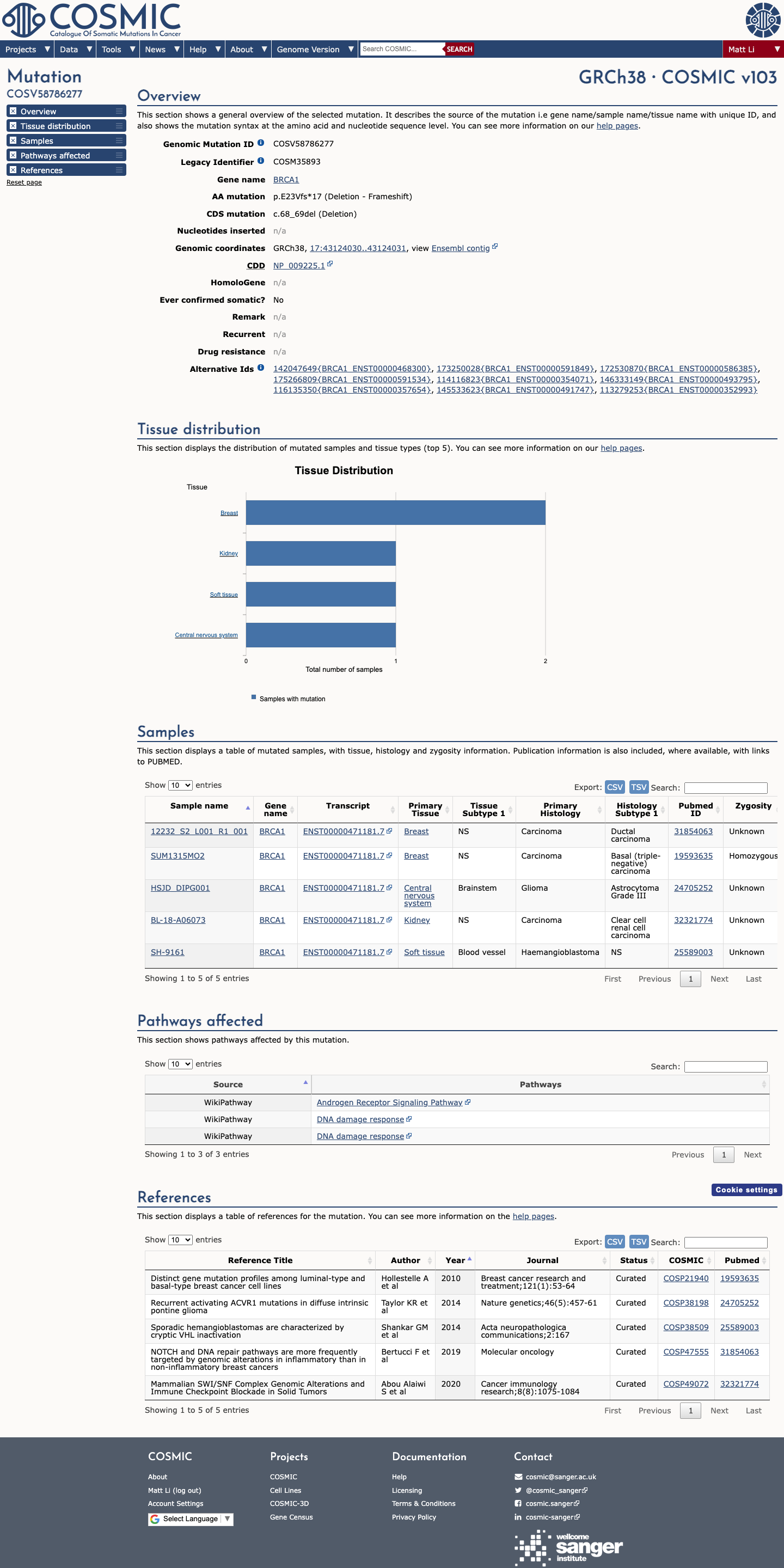Export samples table as CSV
Image resolution: width=784 pixels, height=1568 pixels.
point(615,787)
